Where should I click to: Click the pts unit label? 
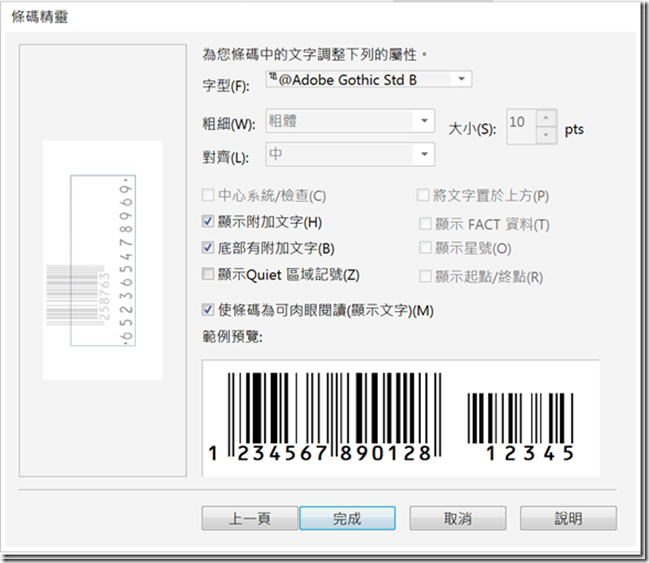(574, 130)
